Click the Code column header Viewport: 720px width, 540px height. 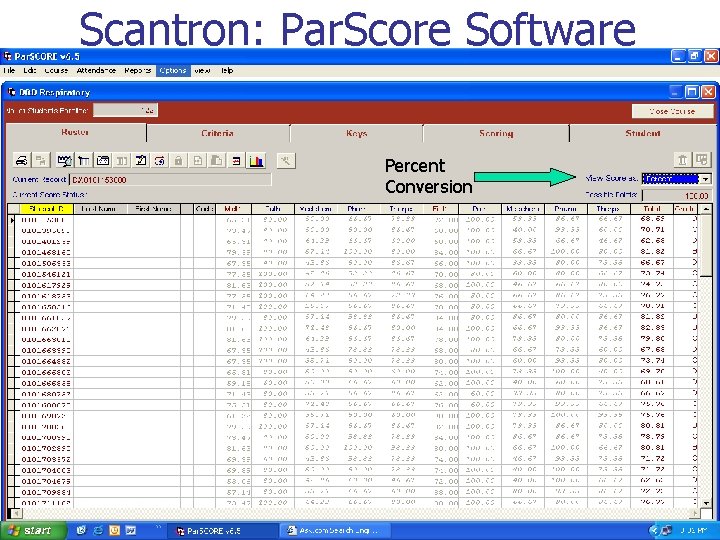pos(204,209)
